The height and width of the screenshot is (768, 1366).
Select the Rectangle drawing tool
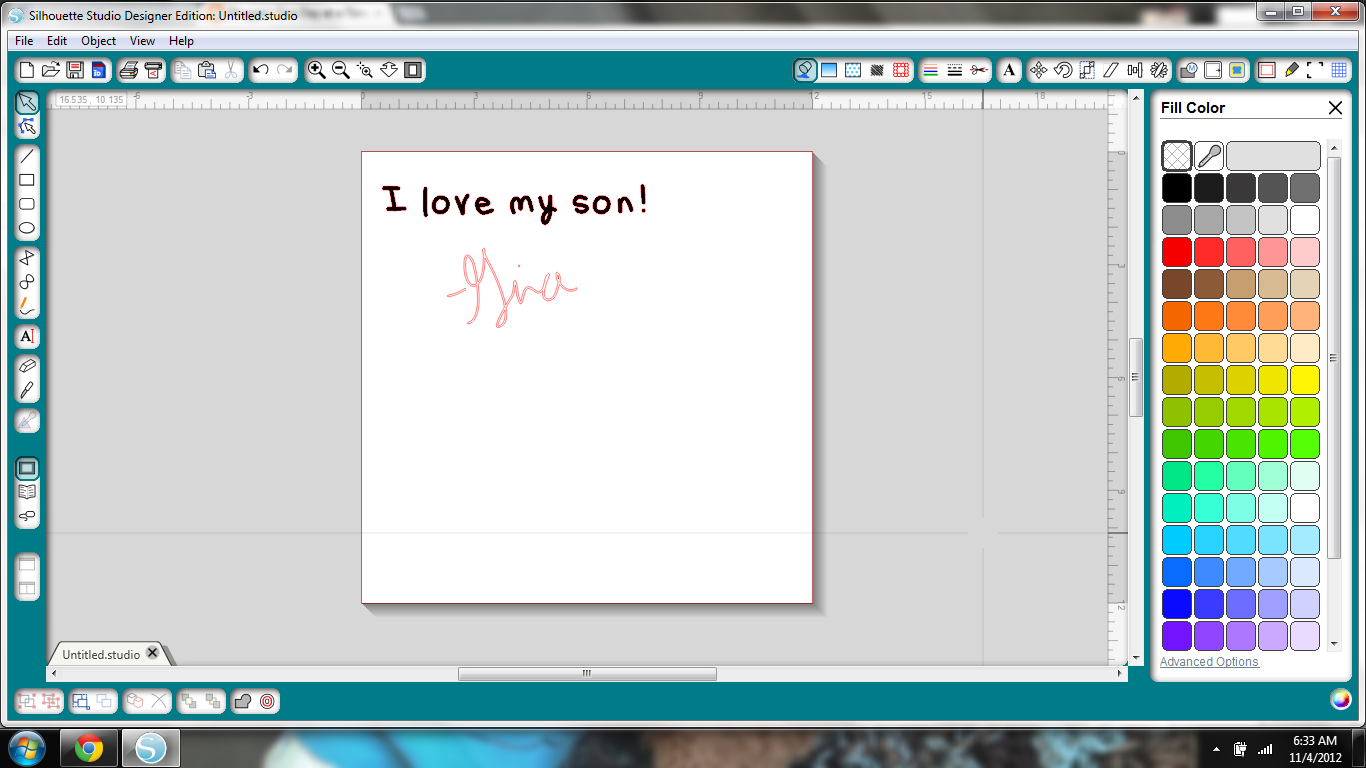click(27, 180)
